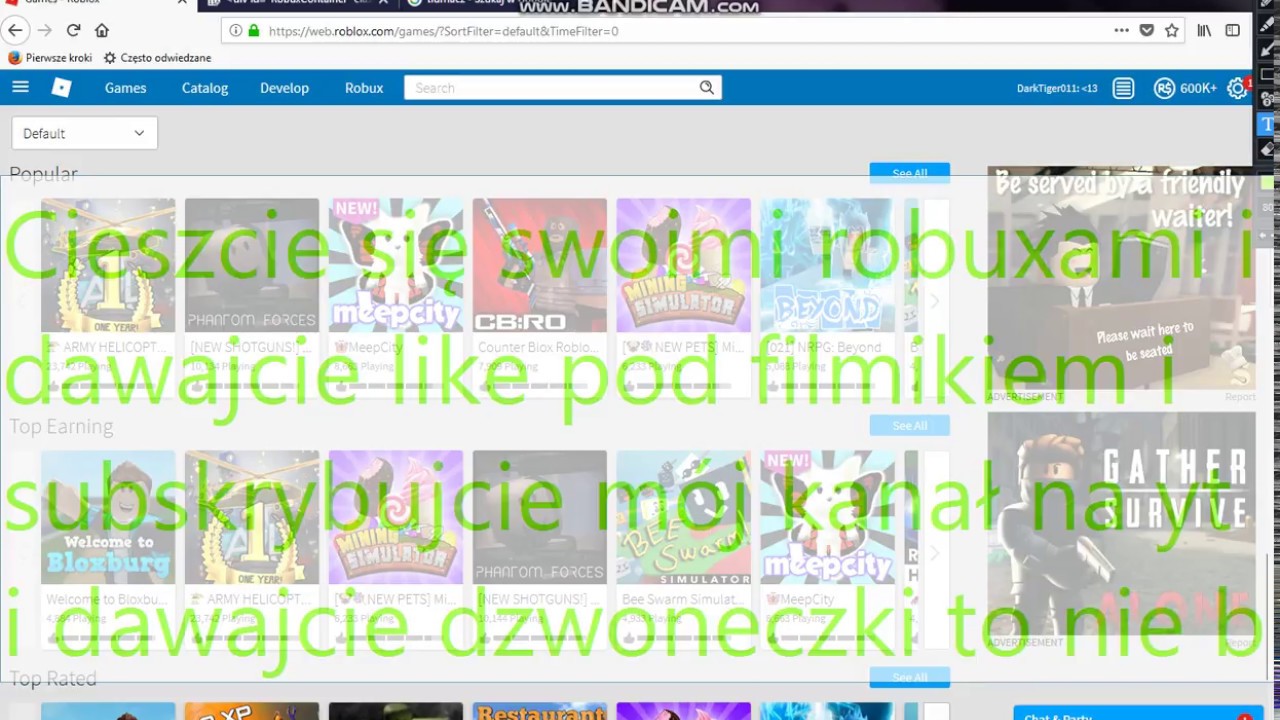Save page to Pocket icon
This screenshot has width=1280, height=720.
1147,31
